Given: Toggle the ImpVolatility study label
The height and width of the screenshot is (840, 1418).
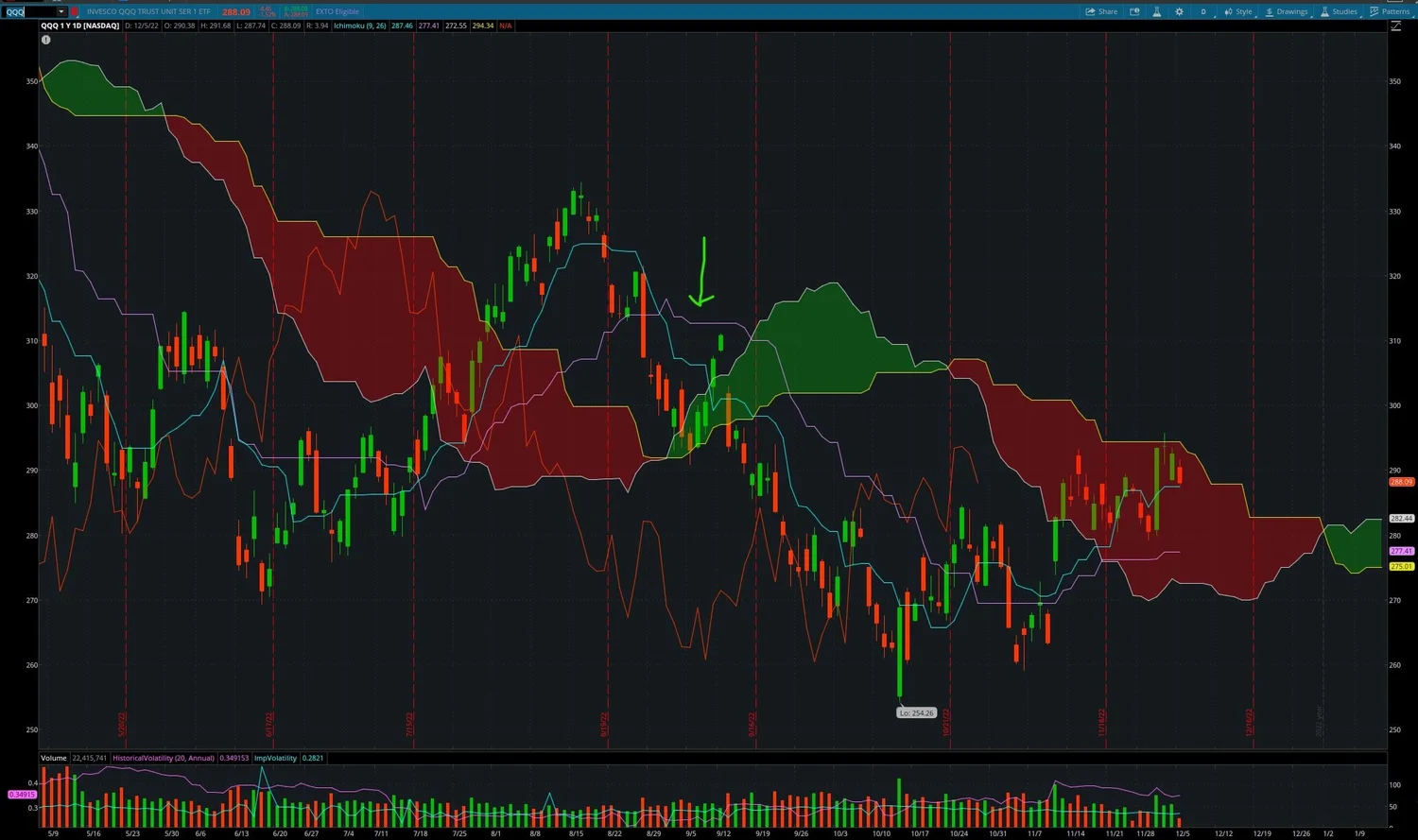Looking at the screenshot, I should (275, 758).
